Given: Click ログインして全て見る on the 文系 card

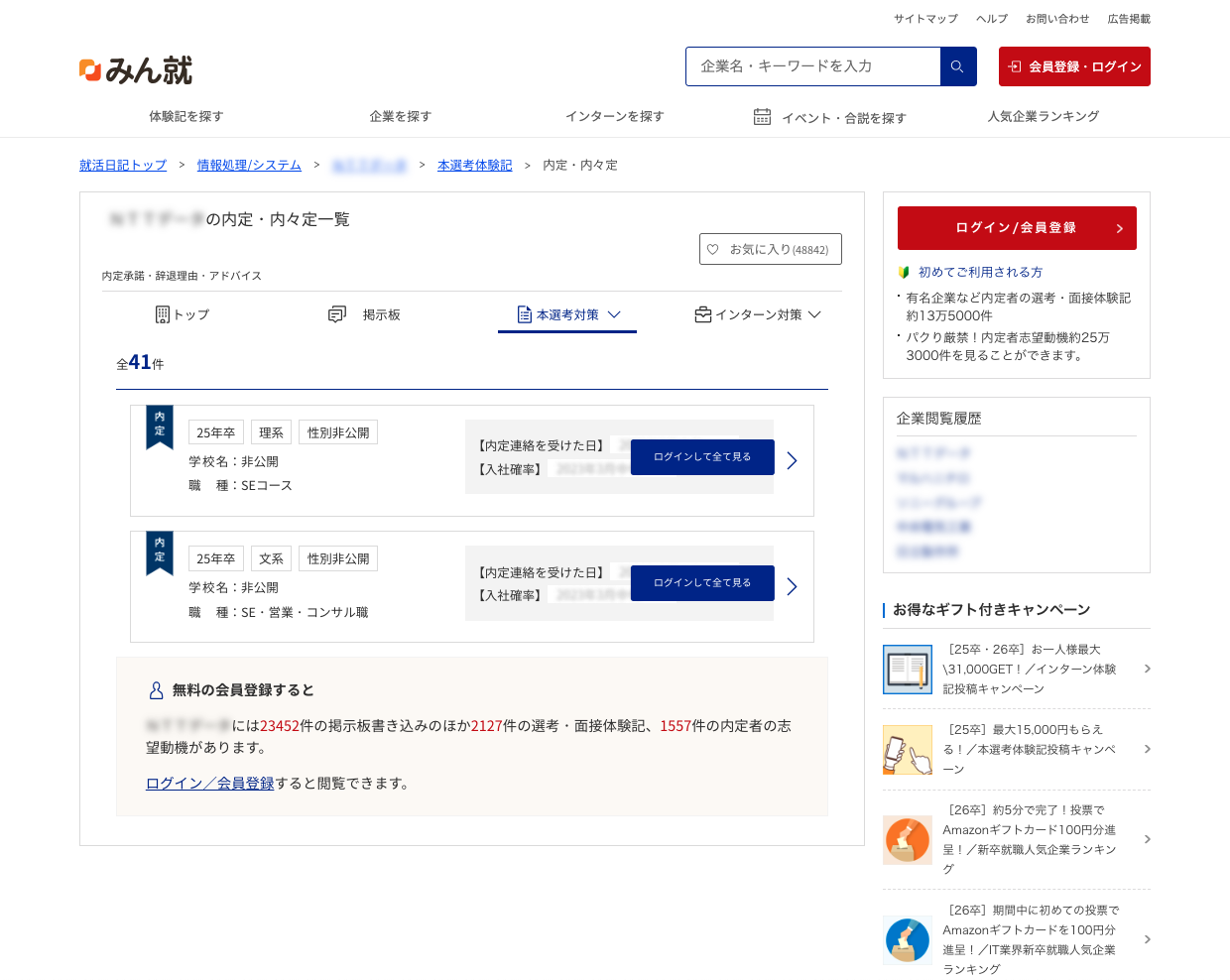Looking at the screenshot, I should pyautogui.click(x=702, y=583).
